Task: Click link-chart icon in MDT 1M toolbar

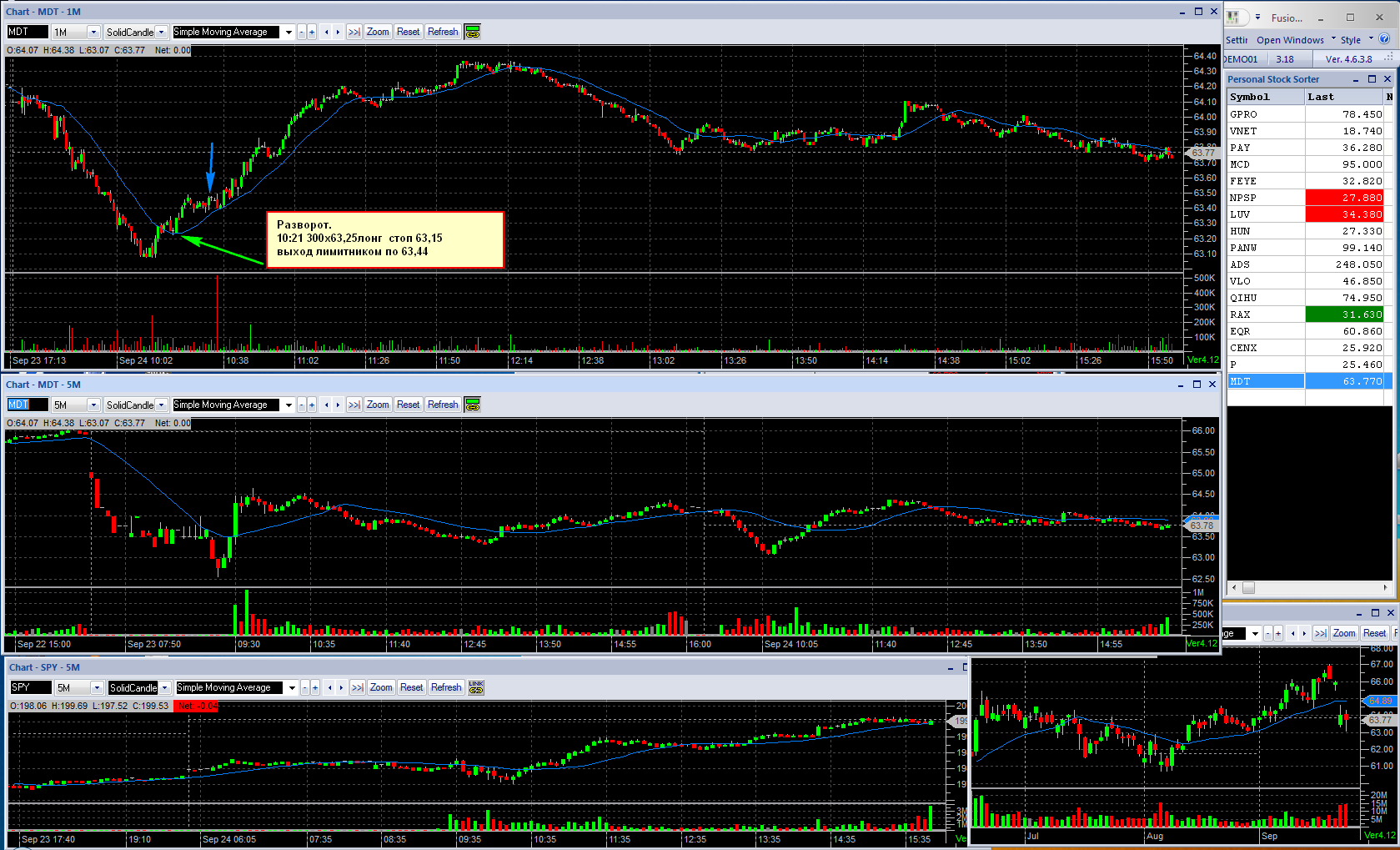Action: pyautogui.click(x=473, y=32)
